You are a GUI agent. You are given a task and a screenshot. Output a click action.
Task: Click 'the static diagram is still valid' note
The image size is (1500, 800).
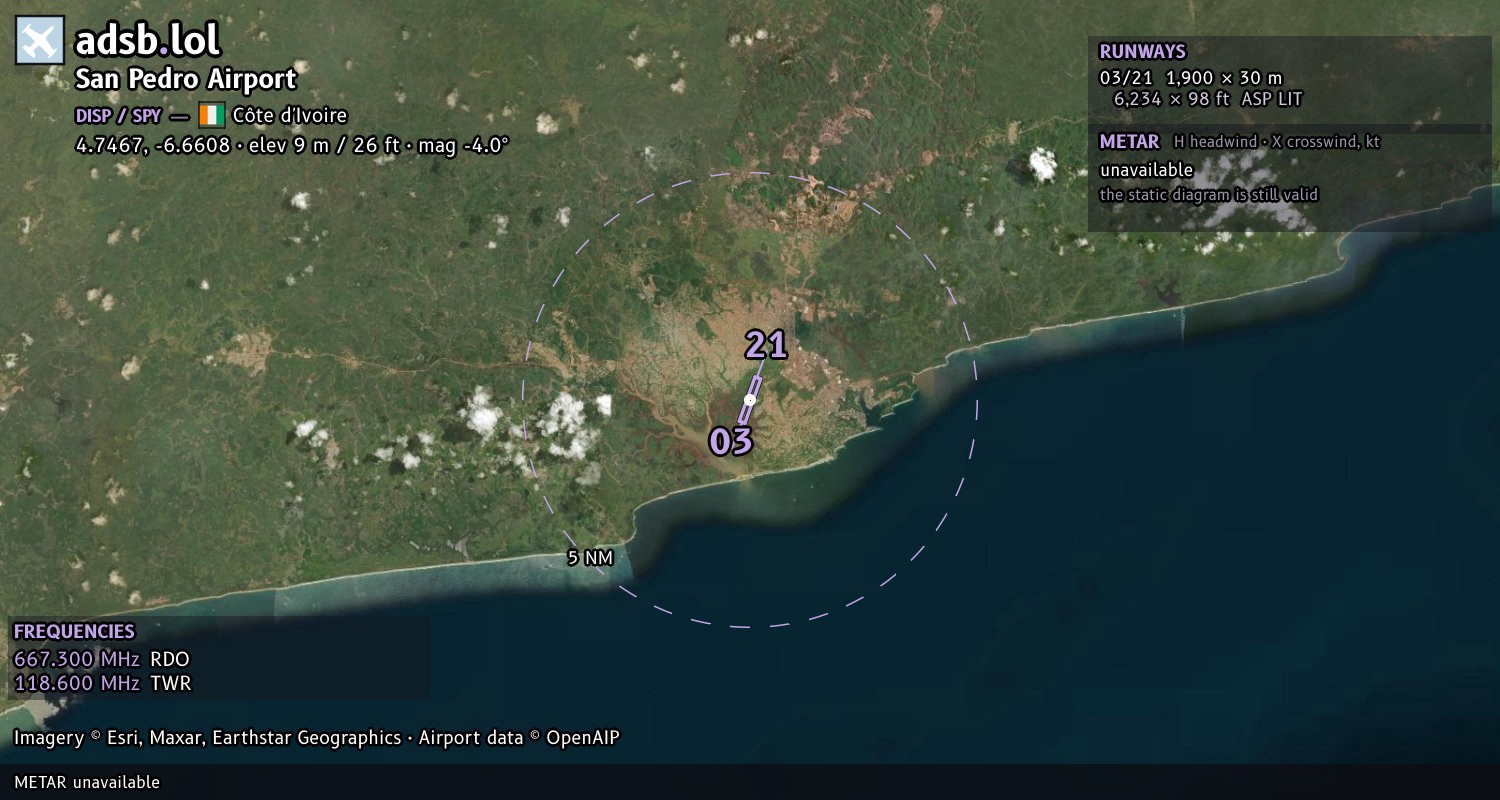pyautogui.click(x=1209, y=195)
